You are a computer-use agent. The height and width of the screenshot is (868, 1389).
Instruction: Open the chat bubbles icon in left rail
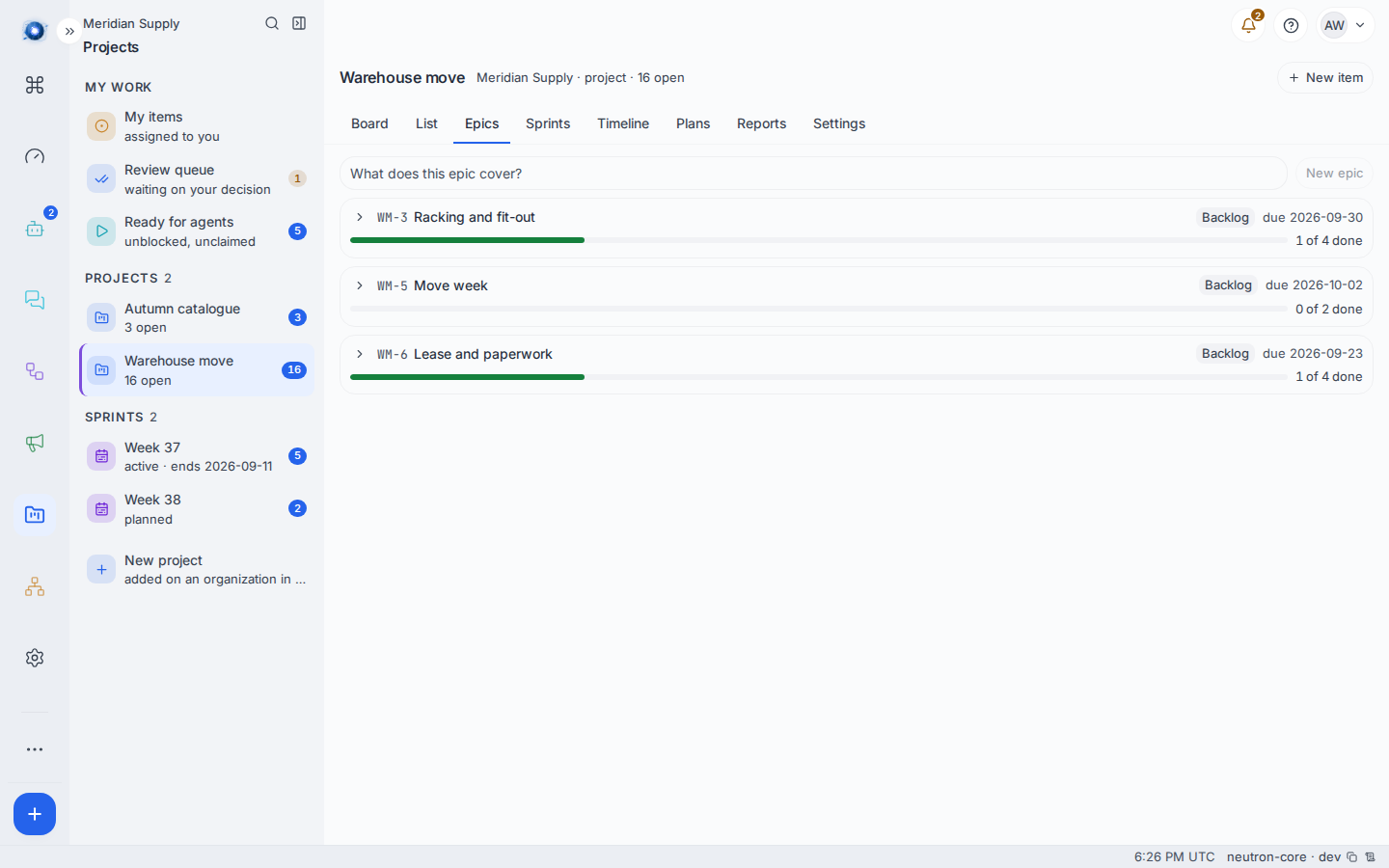coord(35,300)
